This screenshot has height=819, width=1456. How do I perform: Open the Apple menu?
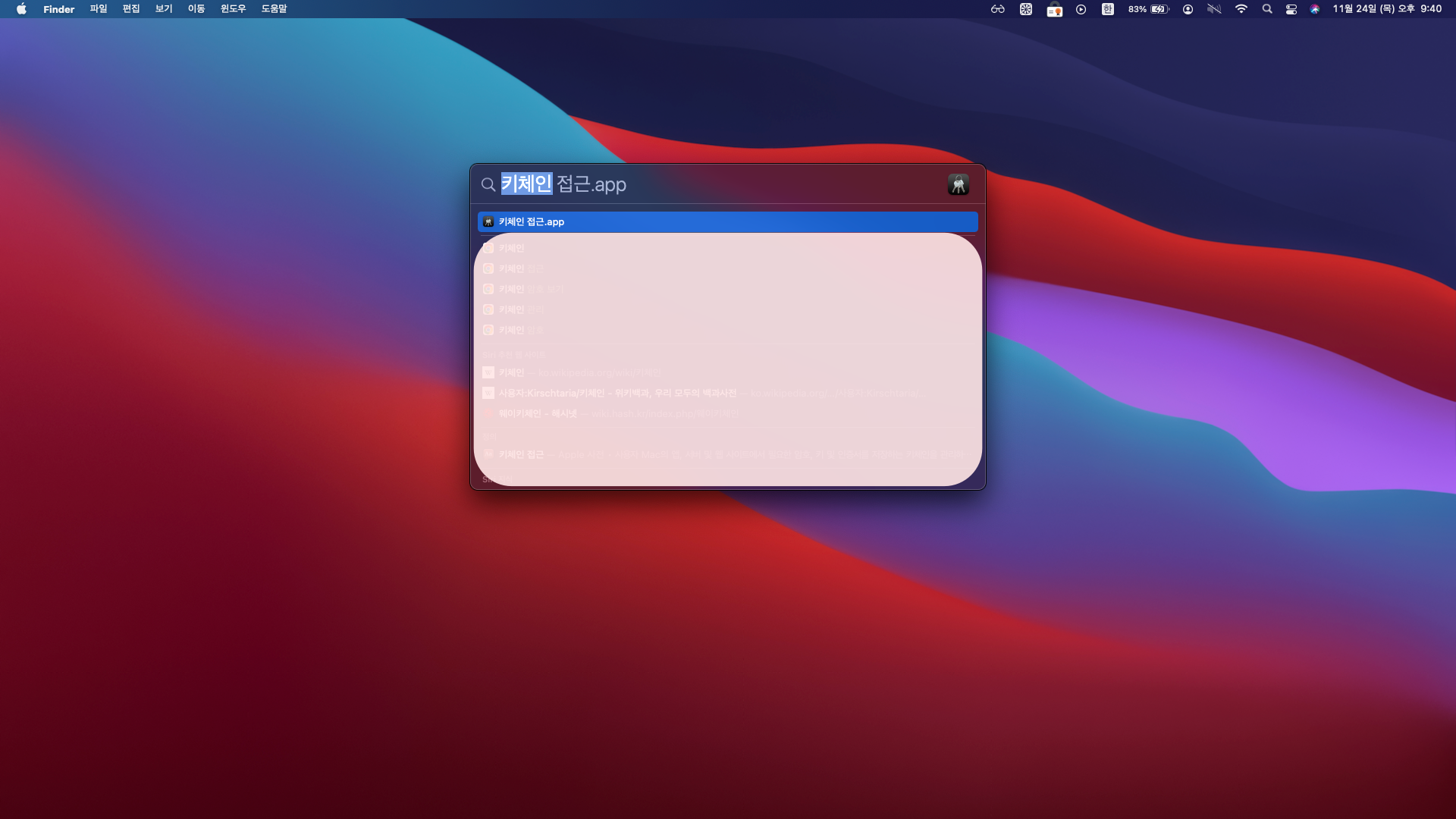21,9
